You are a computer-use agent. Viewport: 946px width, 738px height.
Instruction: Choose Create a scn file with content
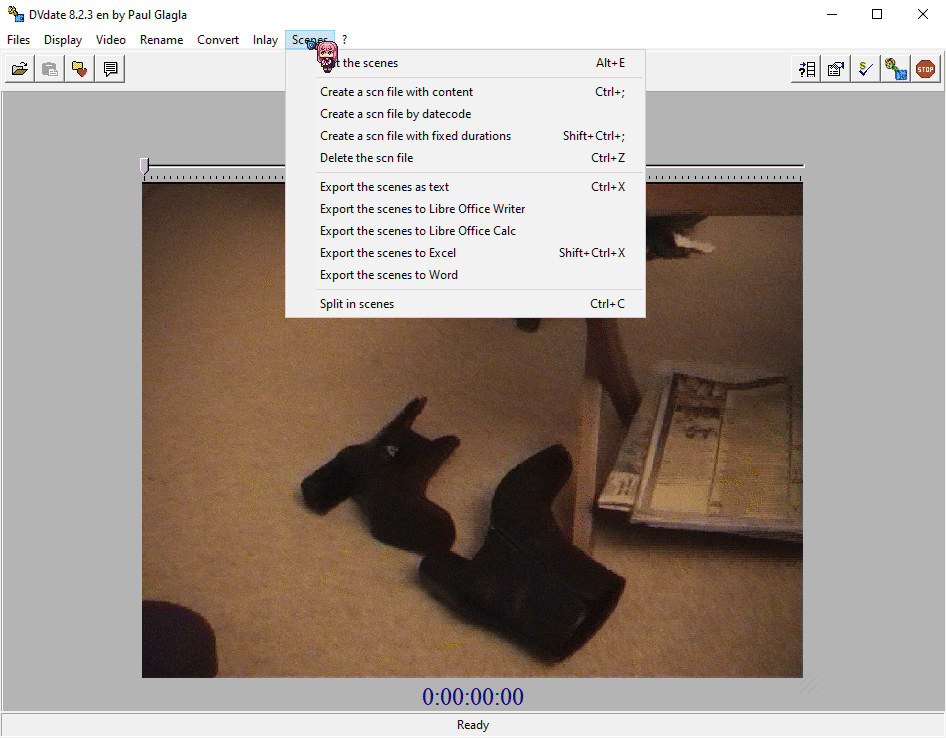coord(396,92)
